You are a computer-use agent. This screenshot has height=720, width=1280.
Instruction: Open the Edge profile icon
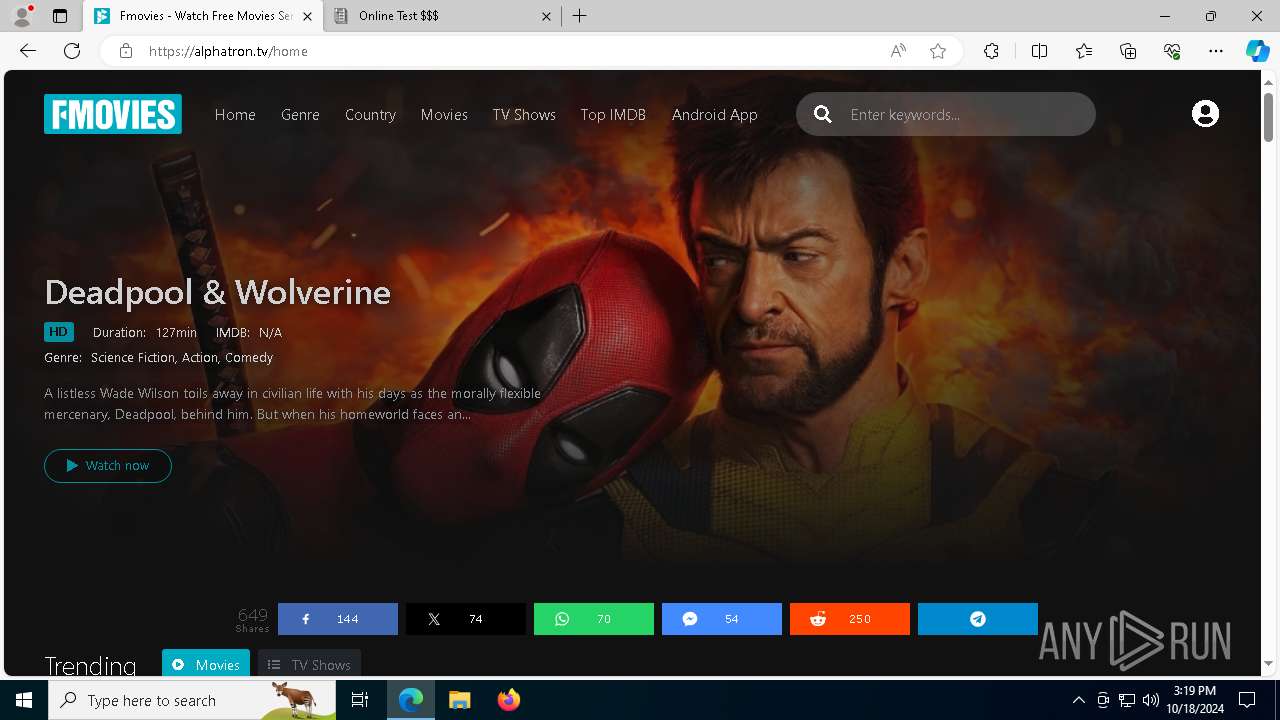(x=22, y=16)
